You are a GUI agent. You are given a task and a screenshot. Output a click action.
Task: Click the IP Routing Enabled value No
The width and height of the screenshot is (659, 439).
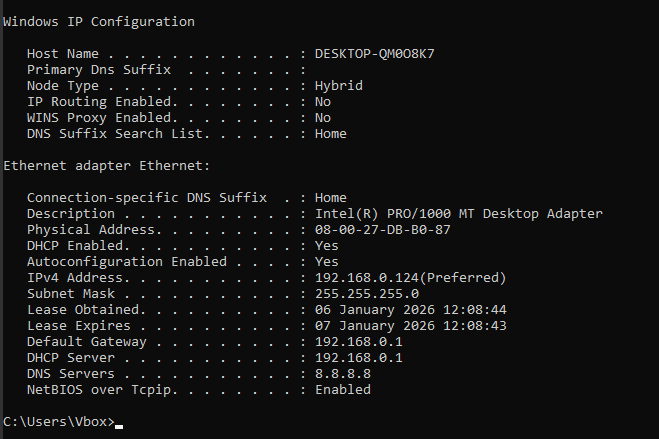pyautogui.click(x=323, y=101)
